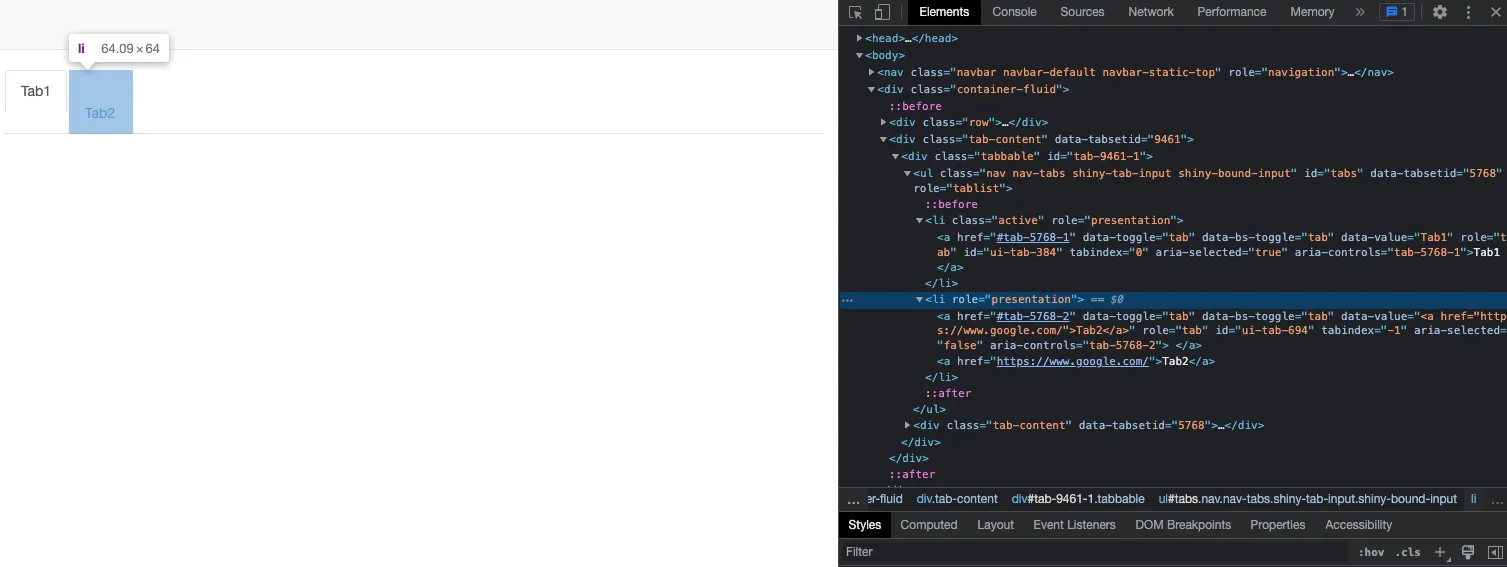Toggle the :hov element state button
This screenshot has width=1507, height=567.
(x=1371, y=552)
